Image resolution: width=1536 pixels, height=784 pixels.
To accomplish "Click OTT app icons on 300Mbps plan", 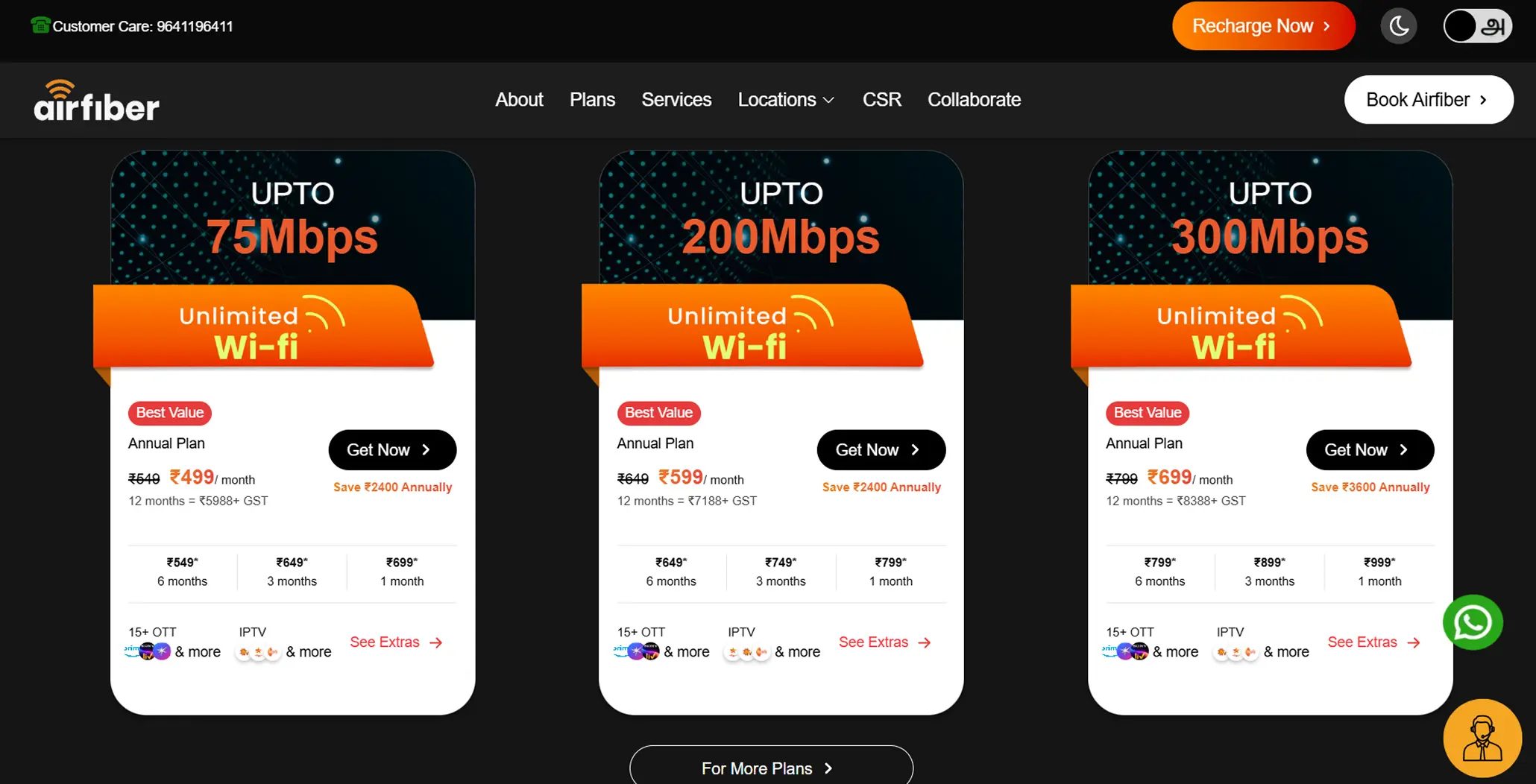I will [1125, 651].
